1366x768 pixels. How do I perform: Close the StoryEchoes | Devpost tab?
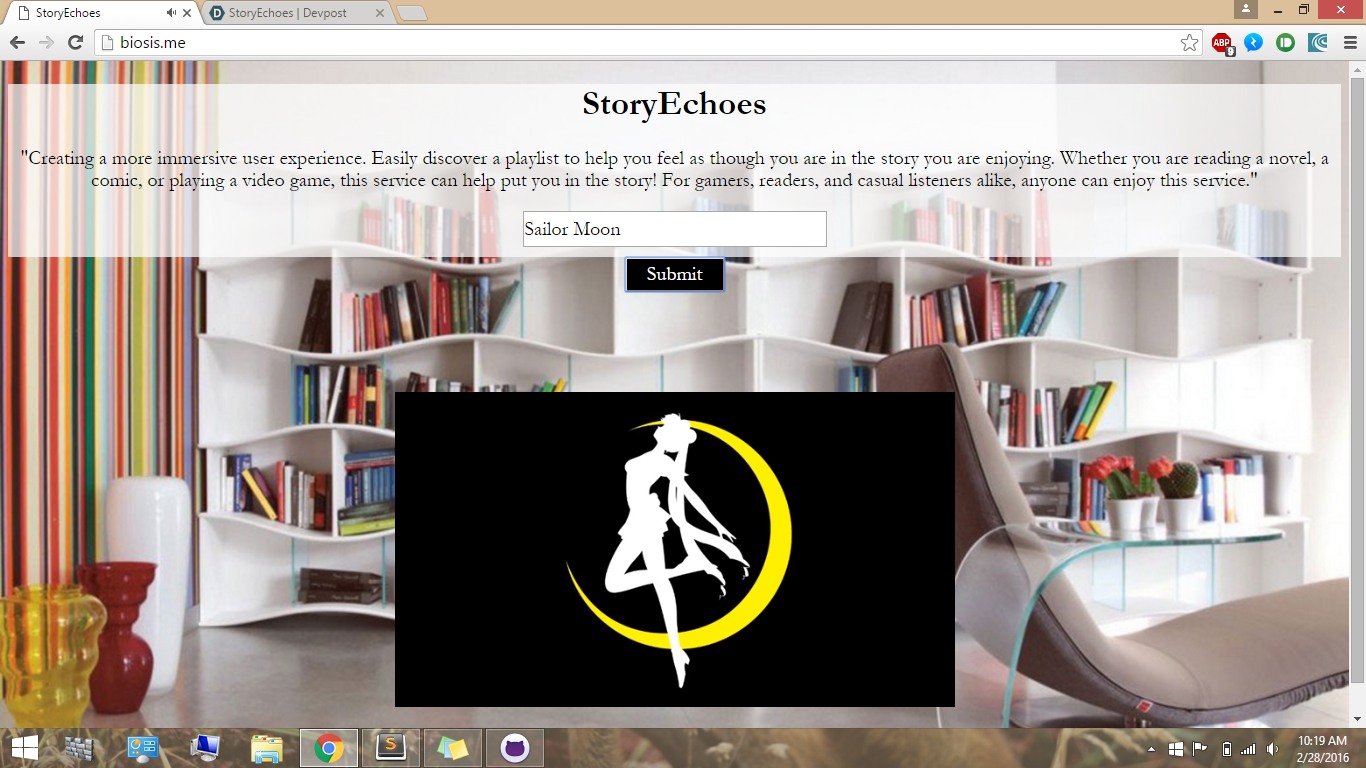click(x=379, y=13)
